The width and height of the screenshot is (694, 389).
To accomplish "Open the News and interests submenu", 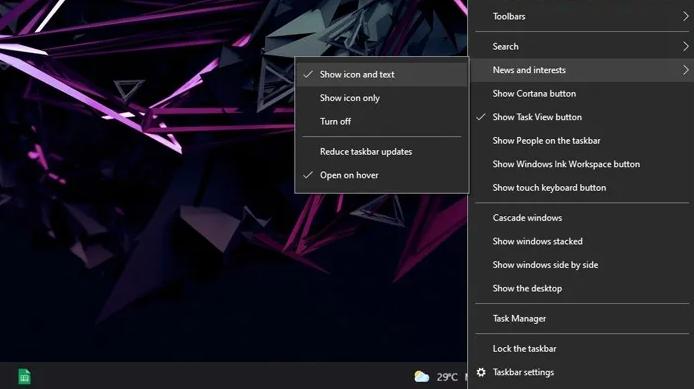I will 582,70.
